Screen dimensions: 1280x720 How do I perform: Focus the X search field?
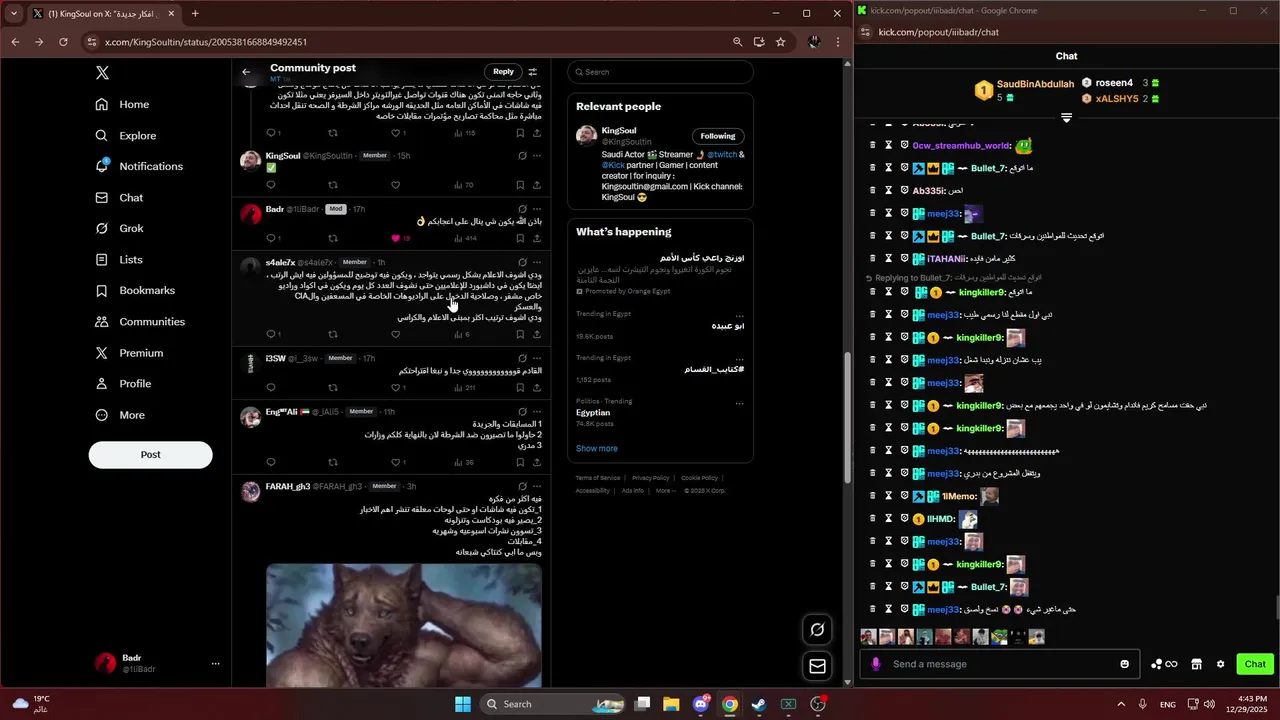click(x=660, y=72)
